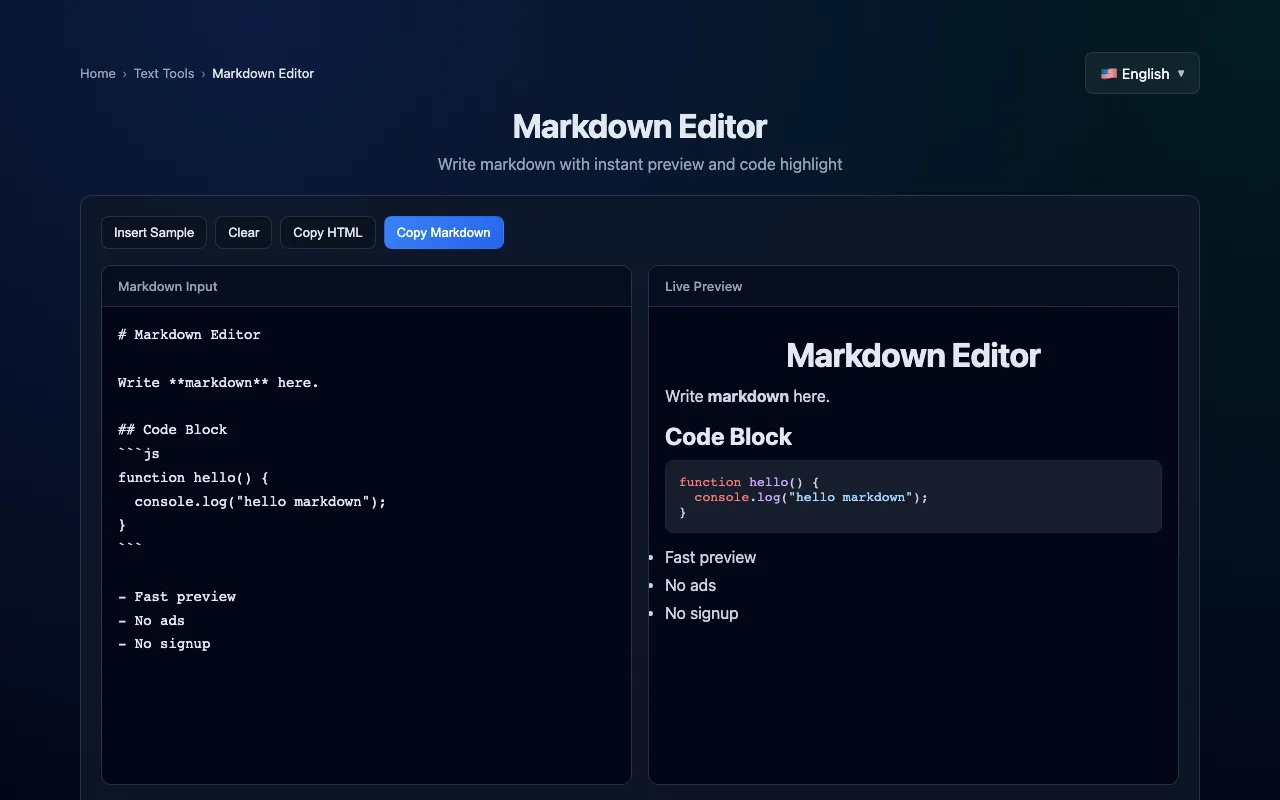Image resolution: width=1280 pixels, height=800 pixels.
Task: Click 'No signup' bullet in preview
Action: [x=701, y=613]
